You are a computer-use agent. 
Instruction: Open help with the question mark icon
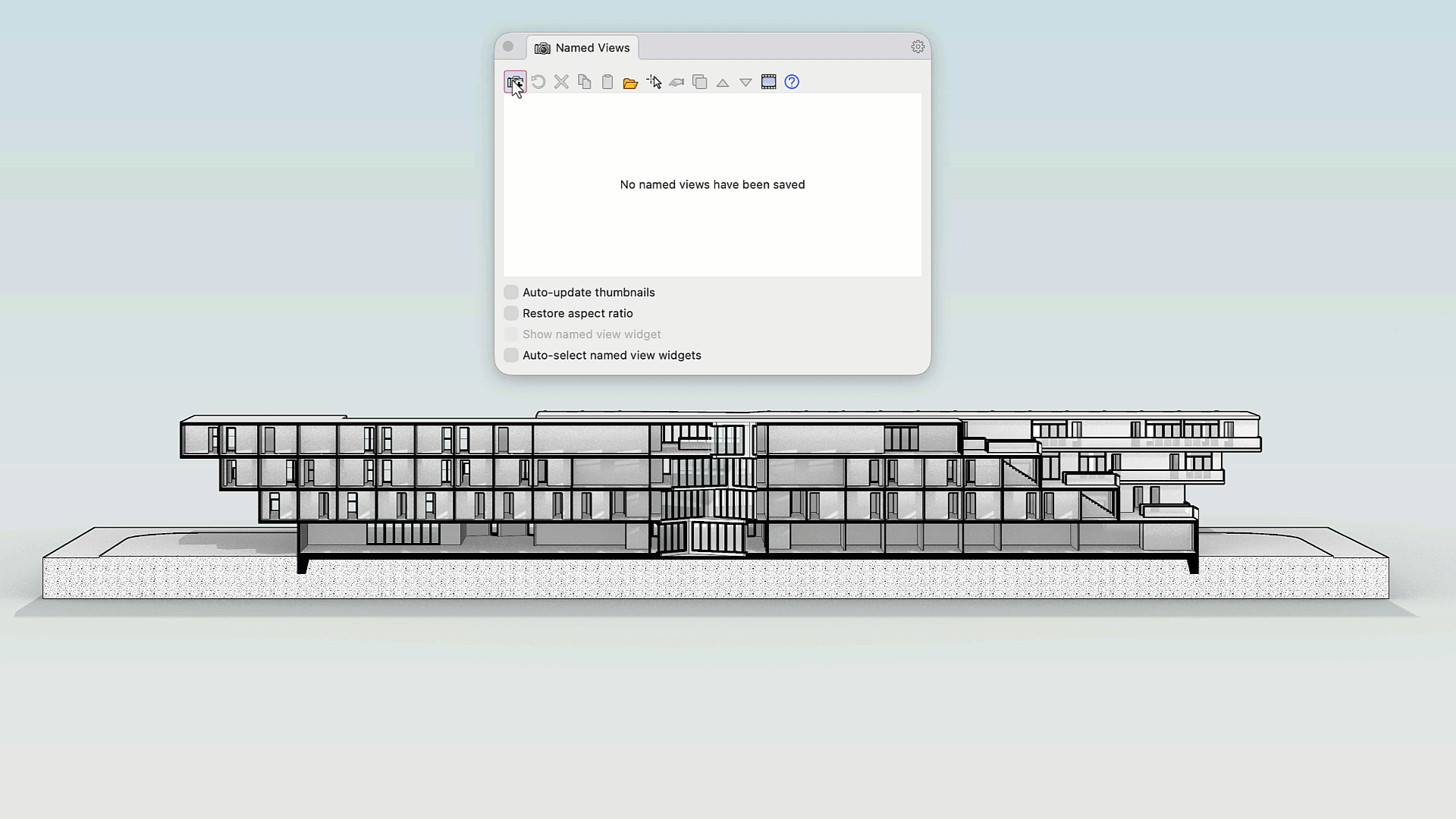click(x=792, y=82)
